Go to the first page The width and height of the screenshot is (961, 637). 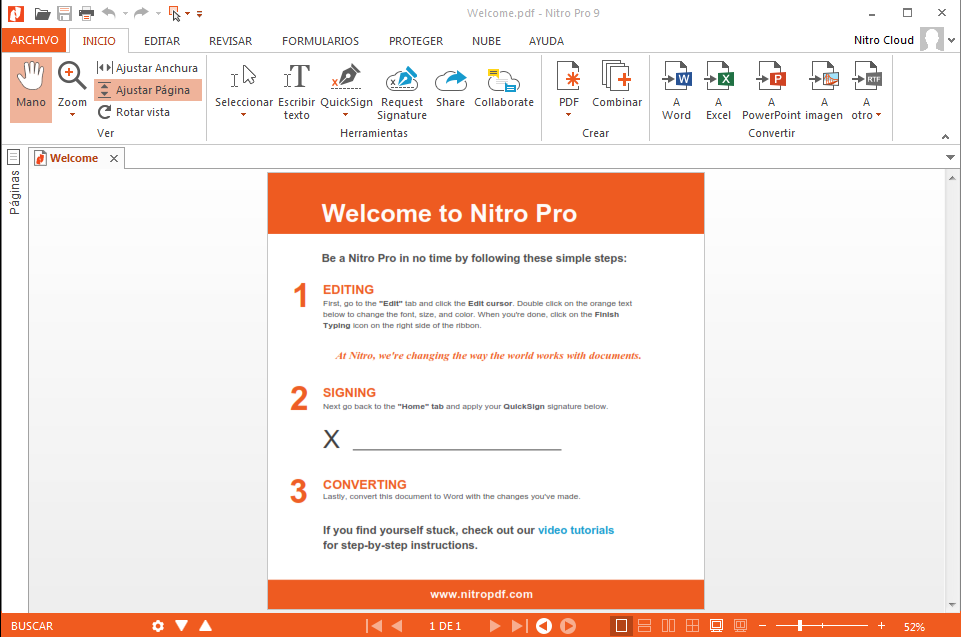374,626
